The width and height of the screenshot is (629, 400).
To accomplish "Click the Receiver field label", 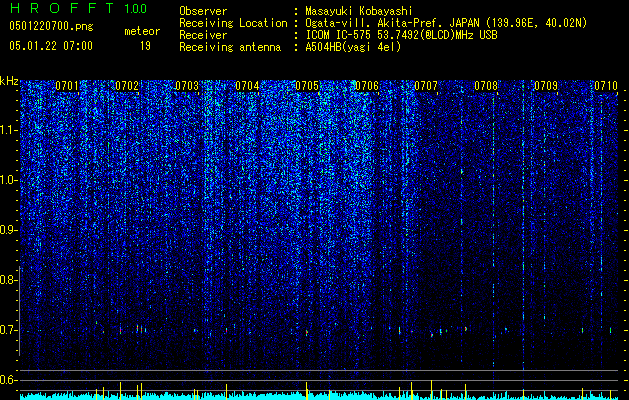I will click(x=203, y=35).
